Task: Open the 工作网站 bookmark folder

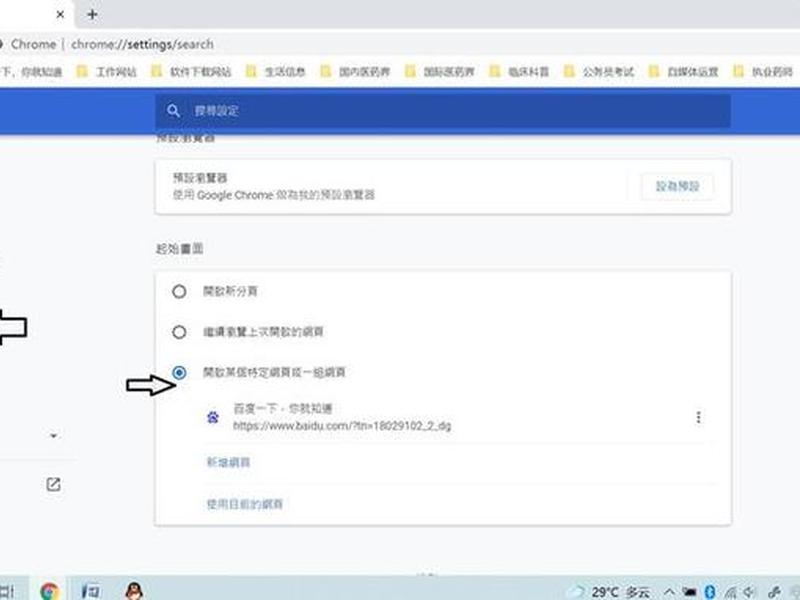Action: pyautogui.click(x=107, y=71)
